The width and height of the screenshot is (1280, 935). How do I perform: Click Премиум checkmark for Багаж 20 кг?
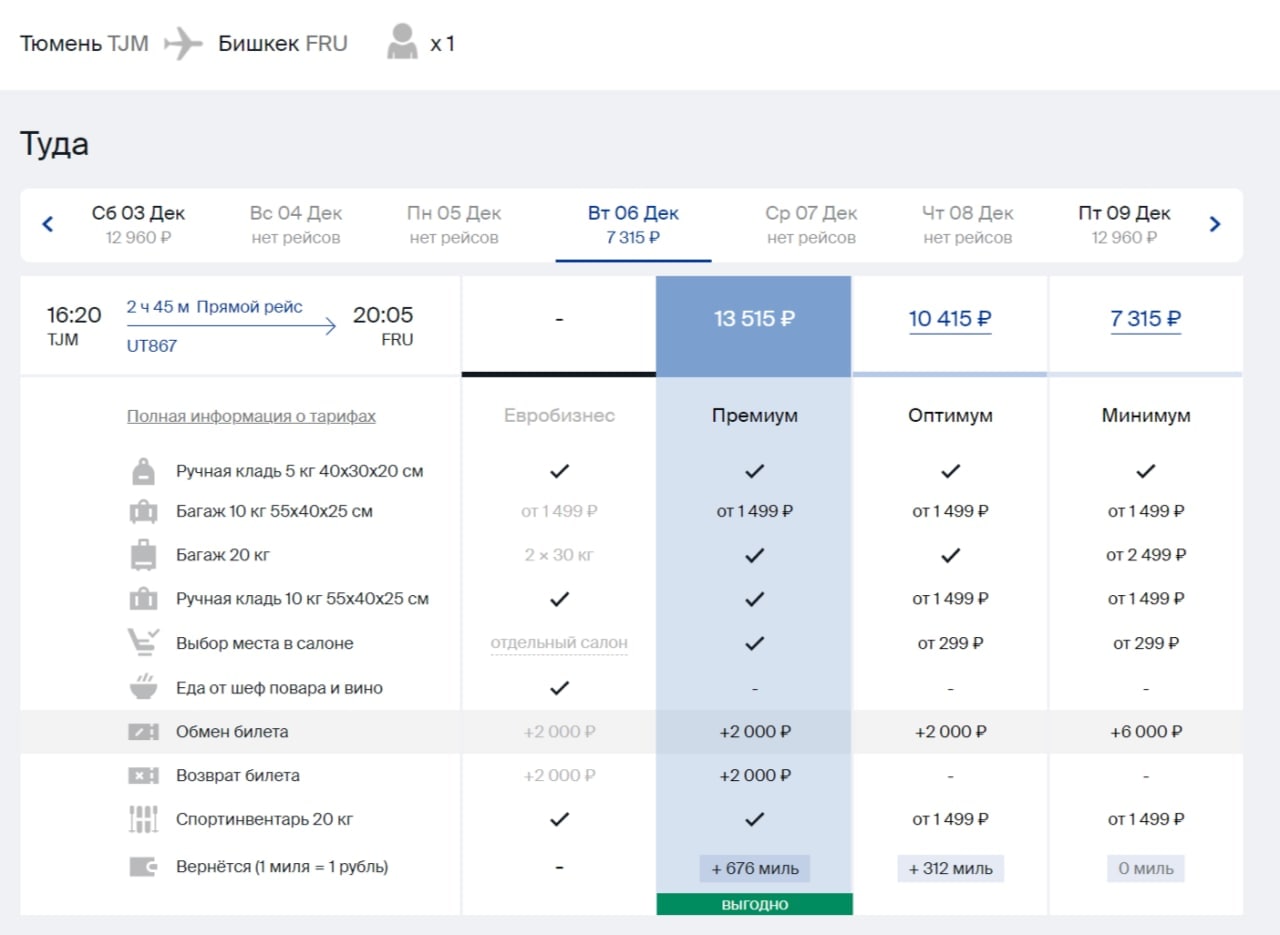point(755,555)
